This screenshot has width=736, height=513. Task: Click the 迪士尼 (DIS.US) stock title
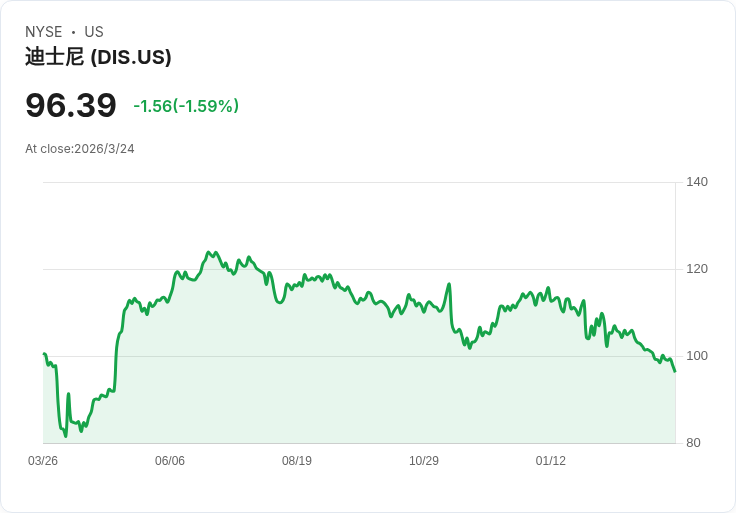[x=98, y=57]
